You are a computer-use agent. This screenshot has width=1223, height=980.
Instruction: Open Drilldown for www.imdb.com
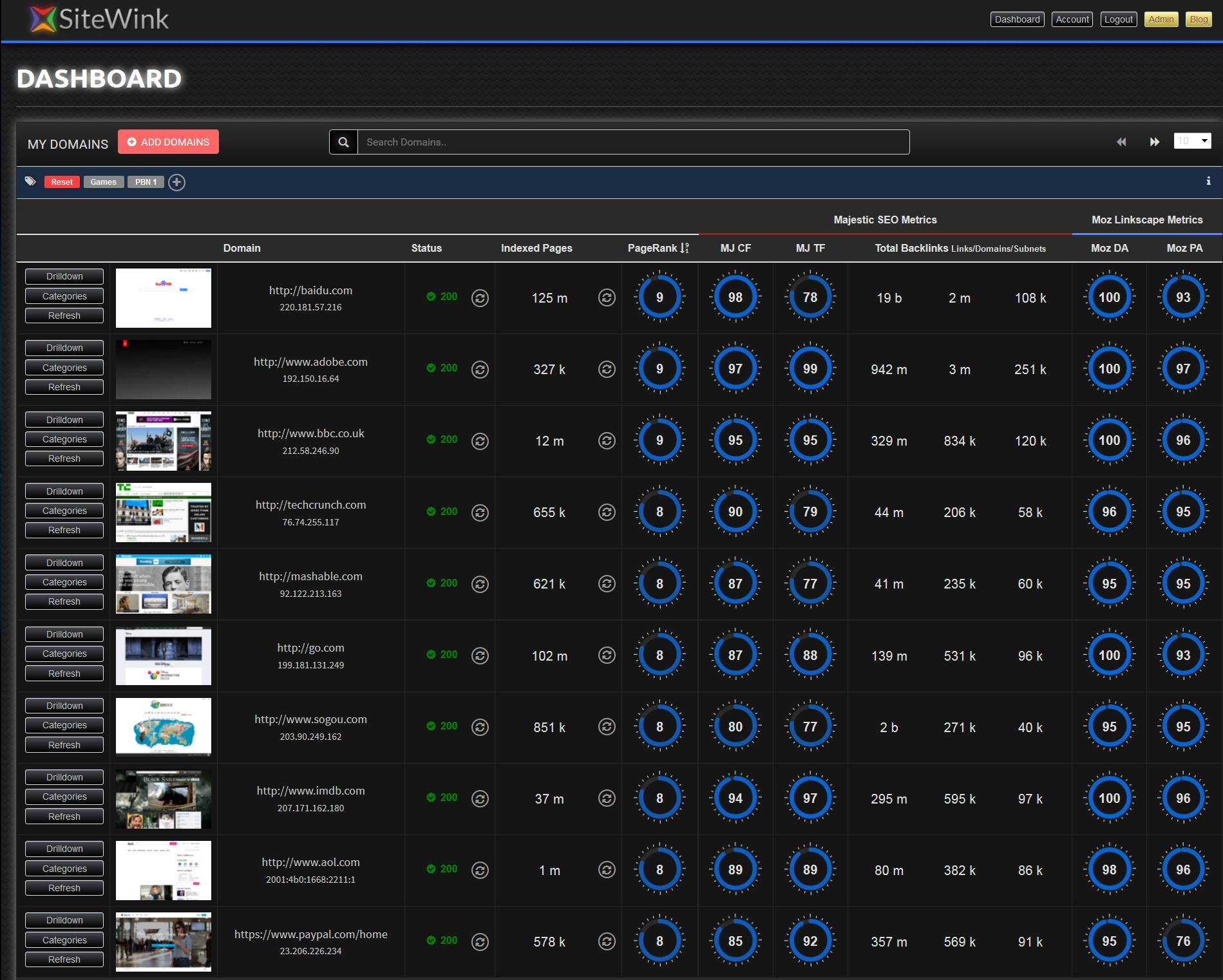point(64,777)
